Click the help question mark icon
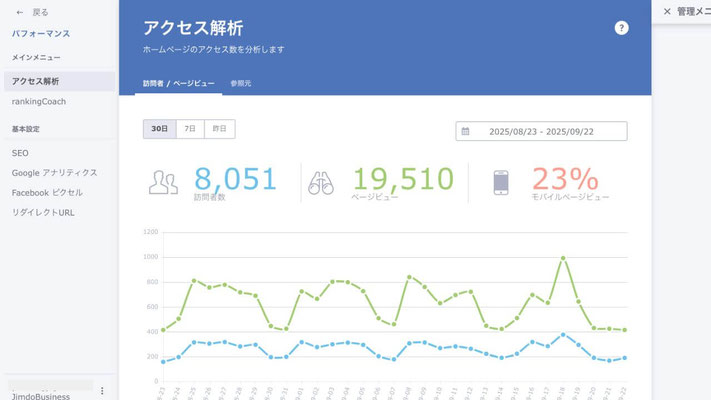 pyautogui.click(x=621, y=28)
